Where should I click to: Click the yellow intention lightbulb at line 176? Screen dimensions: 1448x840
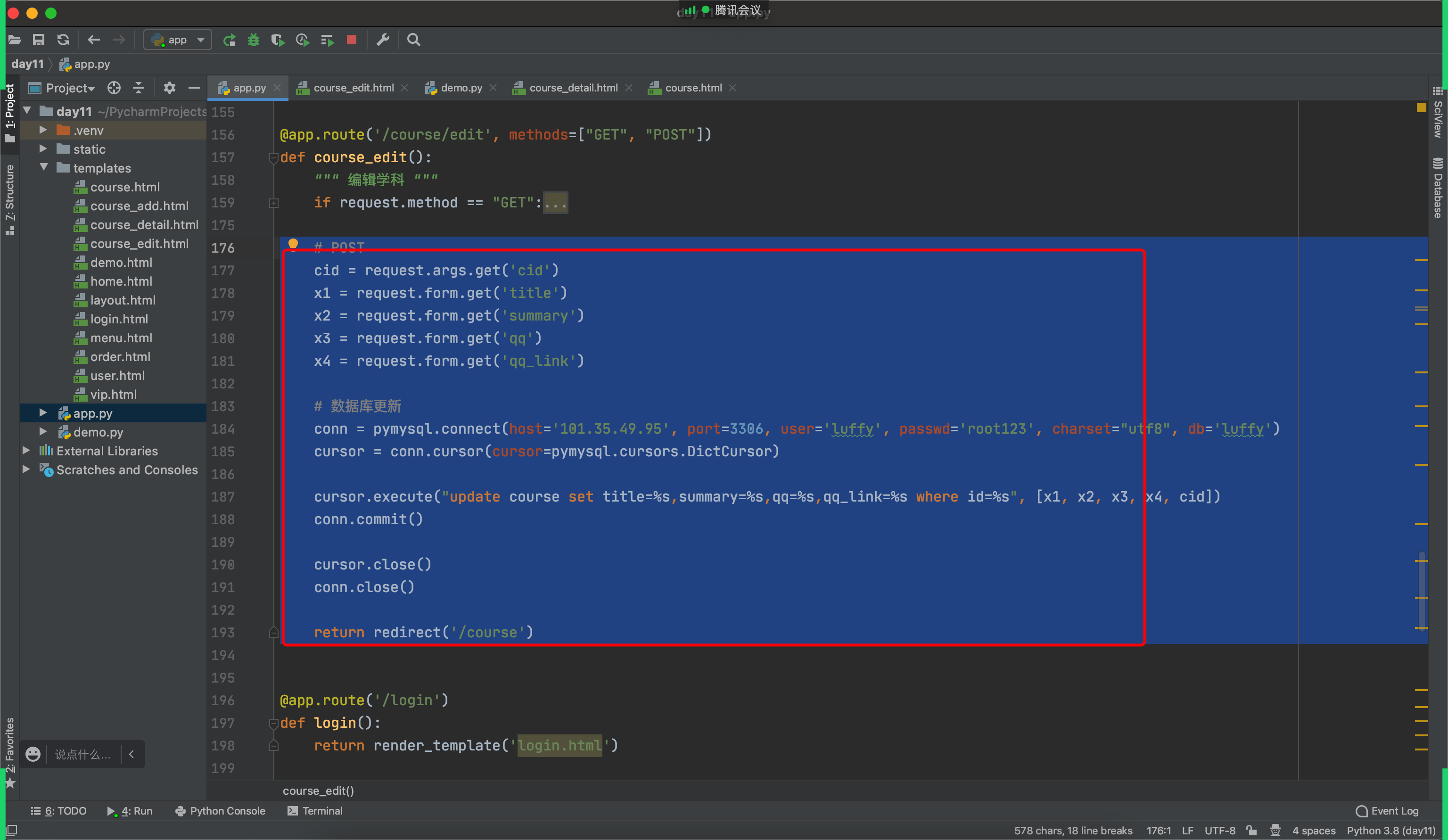click(x=293, y=244)
